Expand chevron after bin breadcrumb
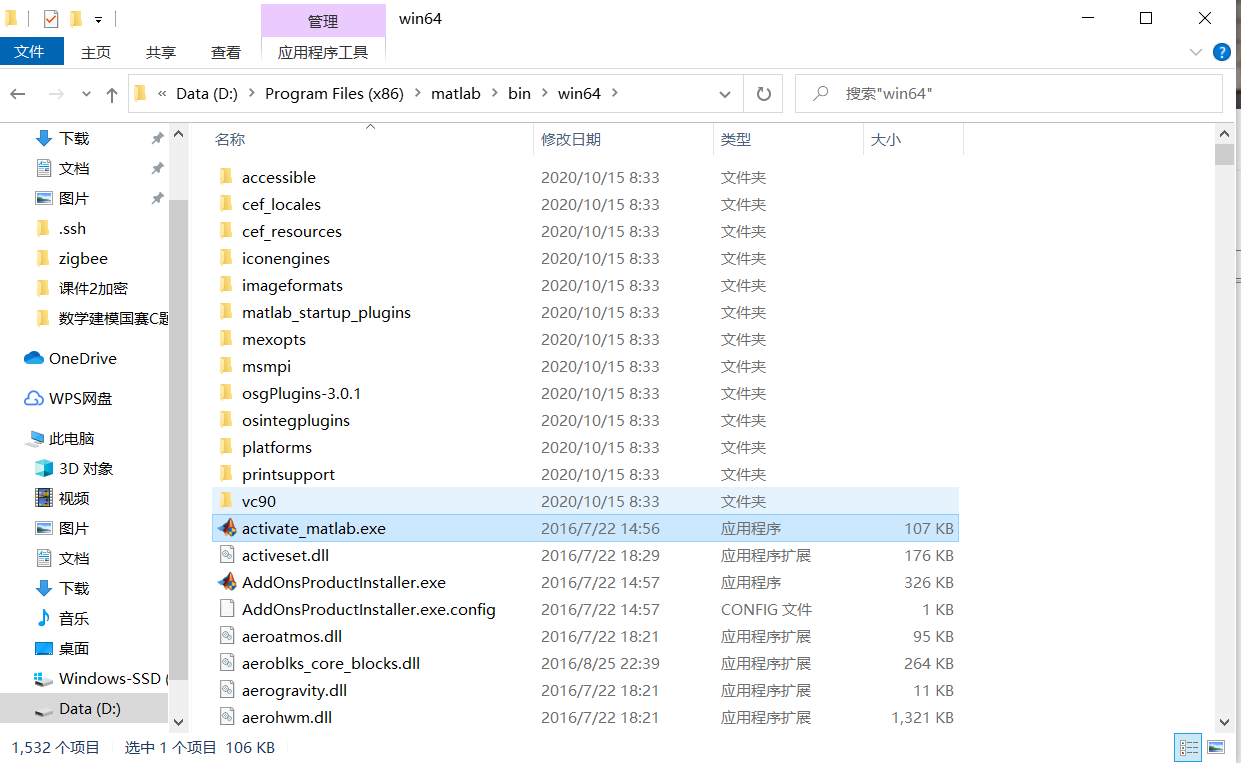Image resolution: width=1241 pixels, height=763 pixels. point(545,93)
